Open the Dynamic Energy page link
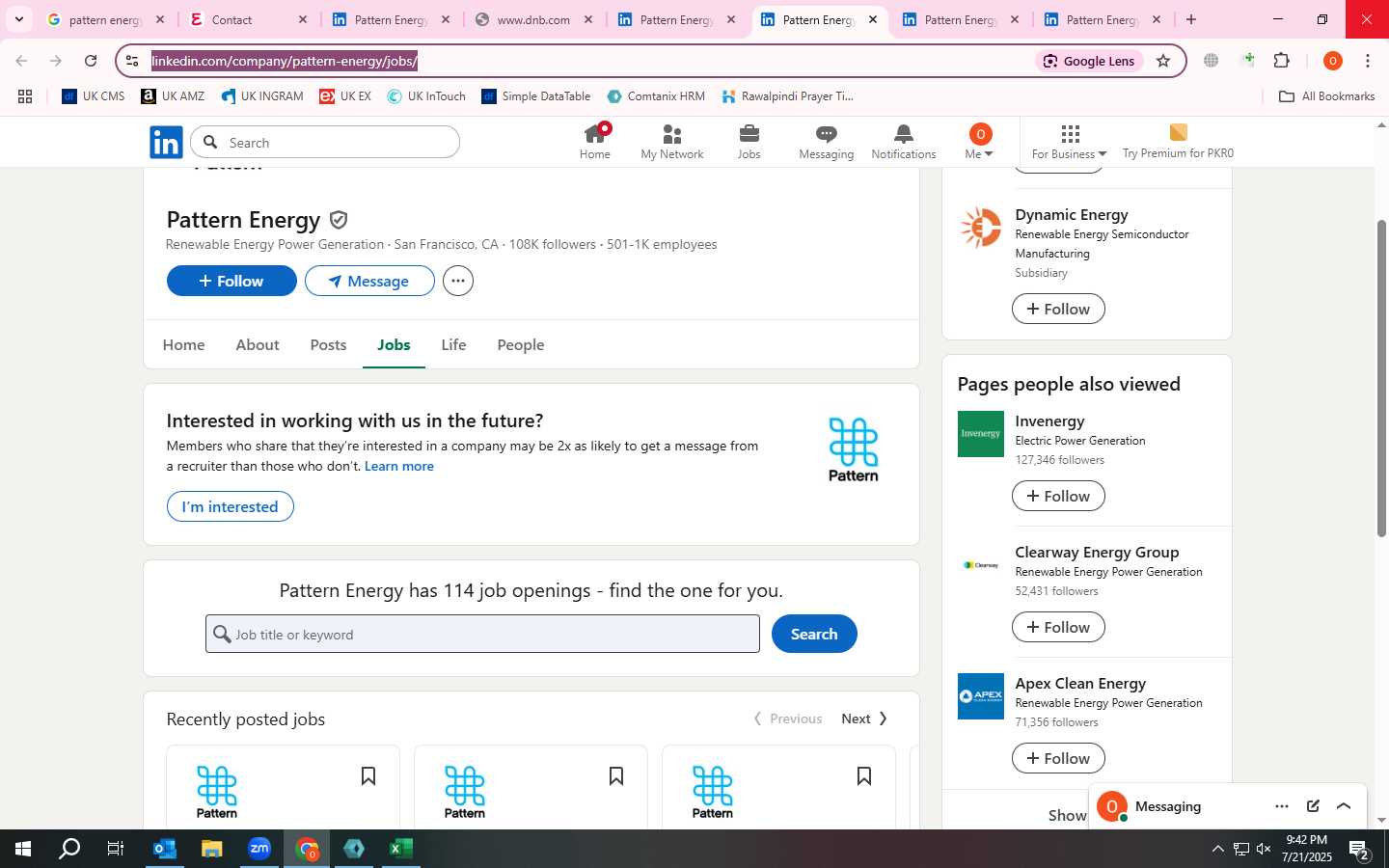 pos(1072,214)
